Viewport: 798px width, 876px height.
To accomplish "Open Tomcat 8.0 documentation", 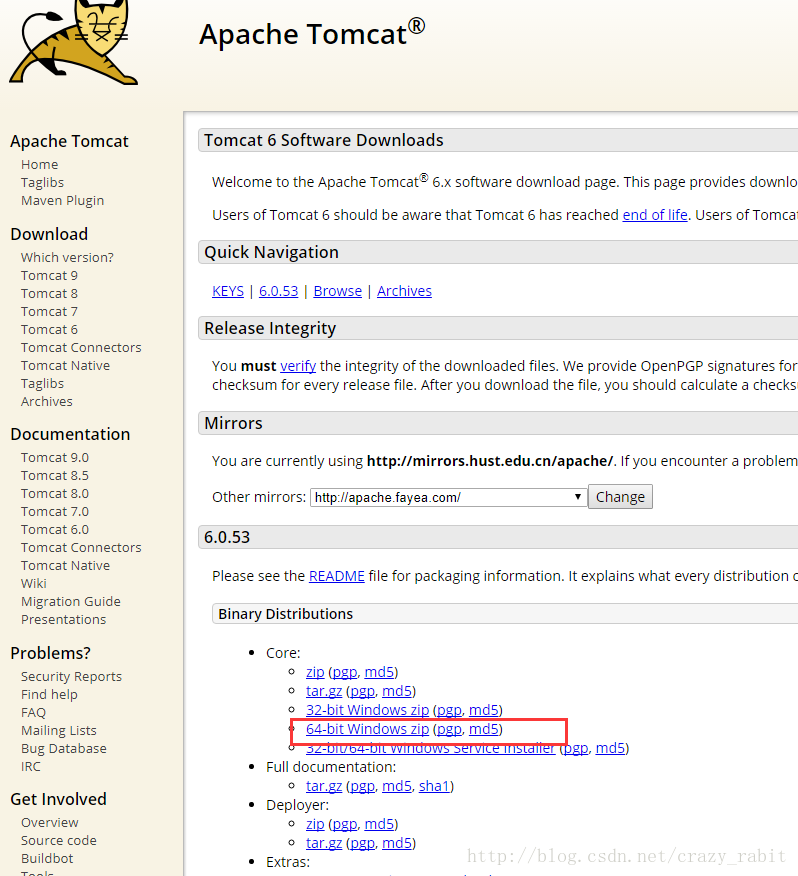I will [55, 493].
